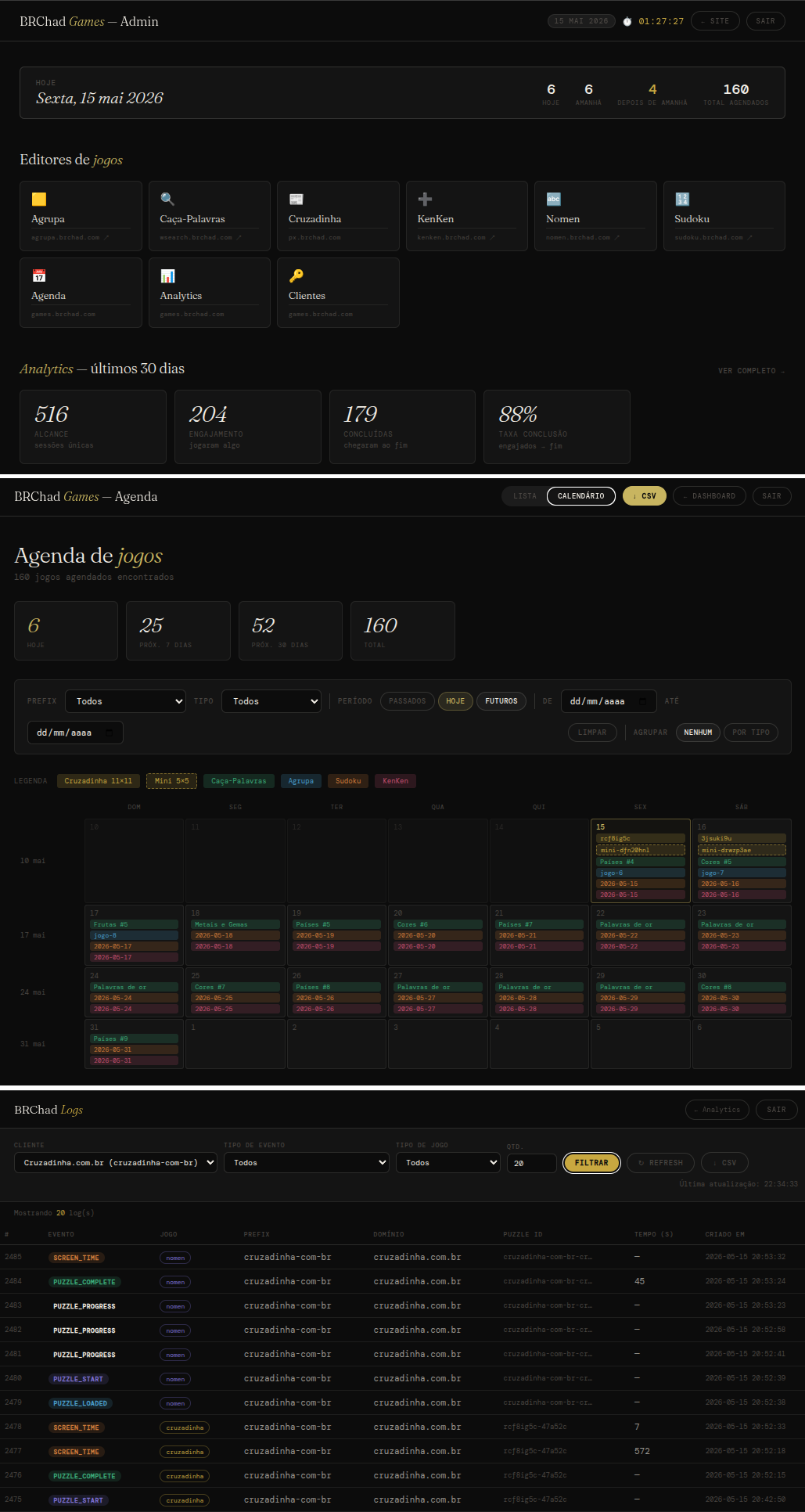805x1512 pixels.
Task: Click the Mini 5×5 legend chip
Action: (x=171, y=781)
